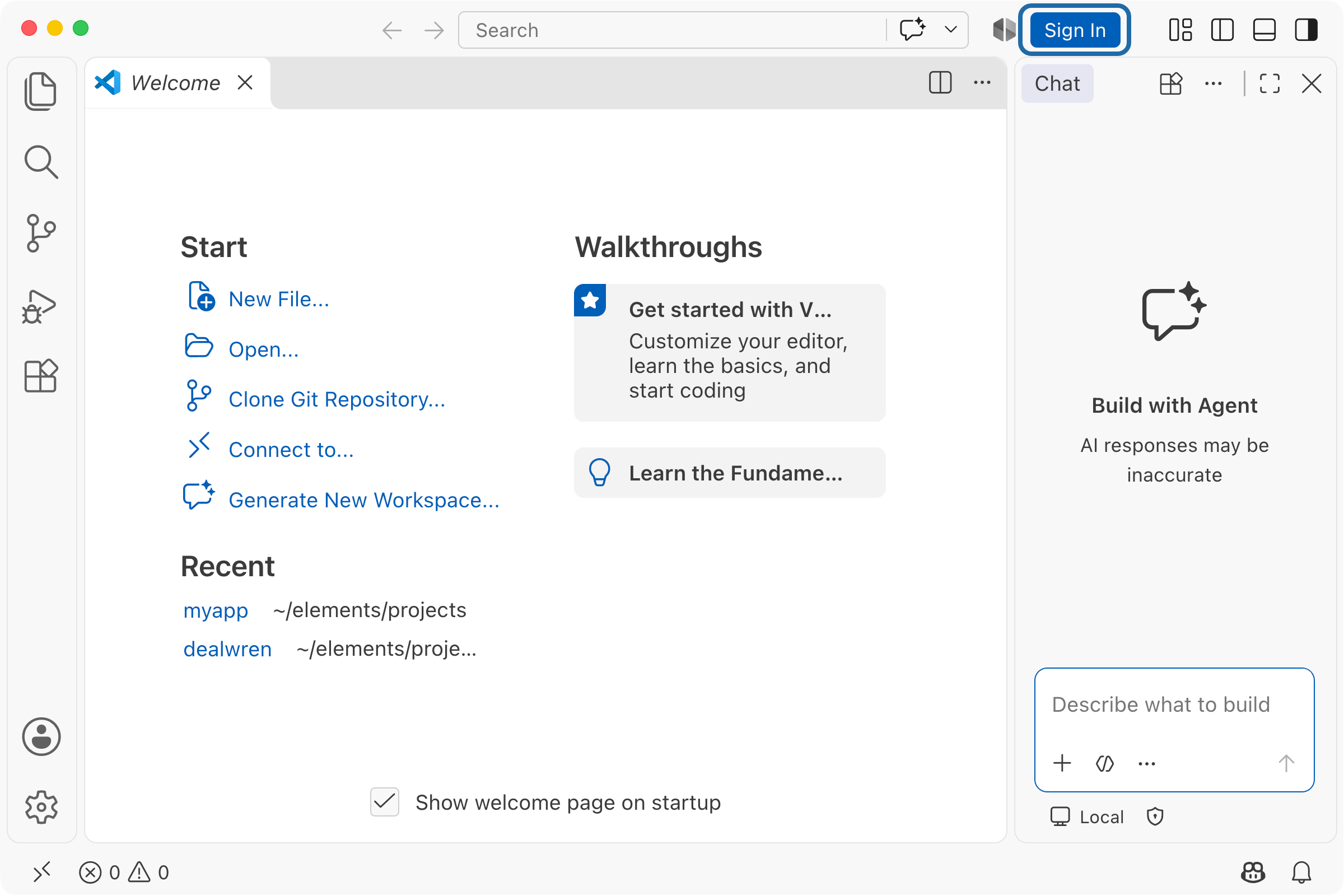Open the recent project dealwren
1344x896 pixels.
tap(227, 649)
